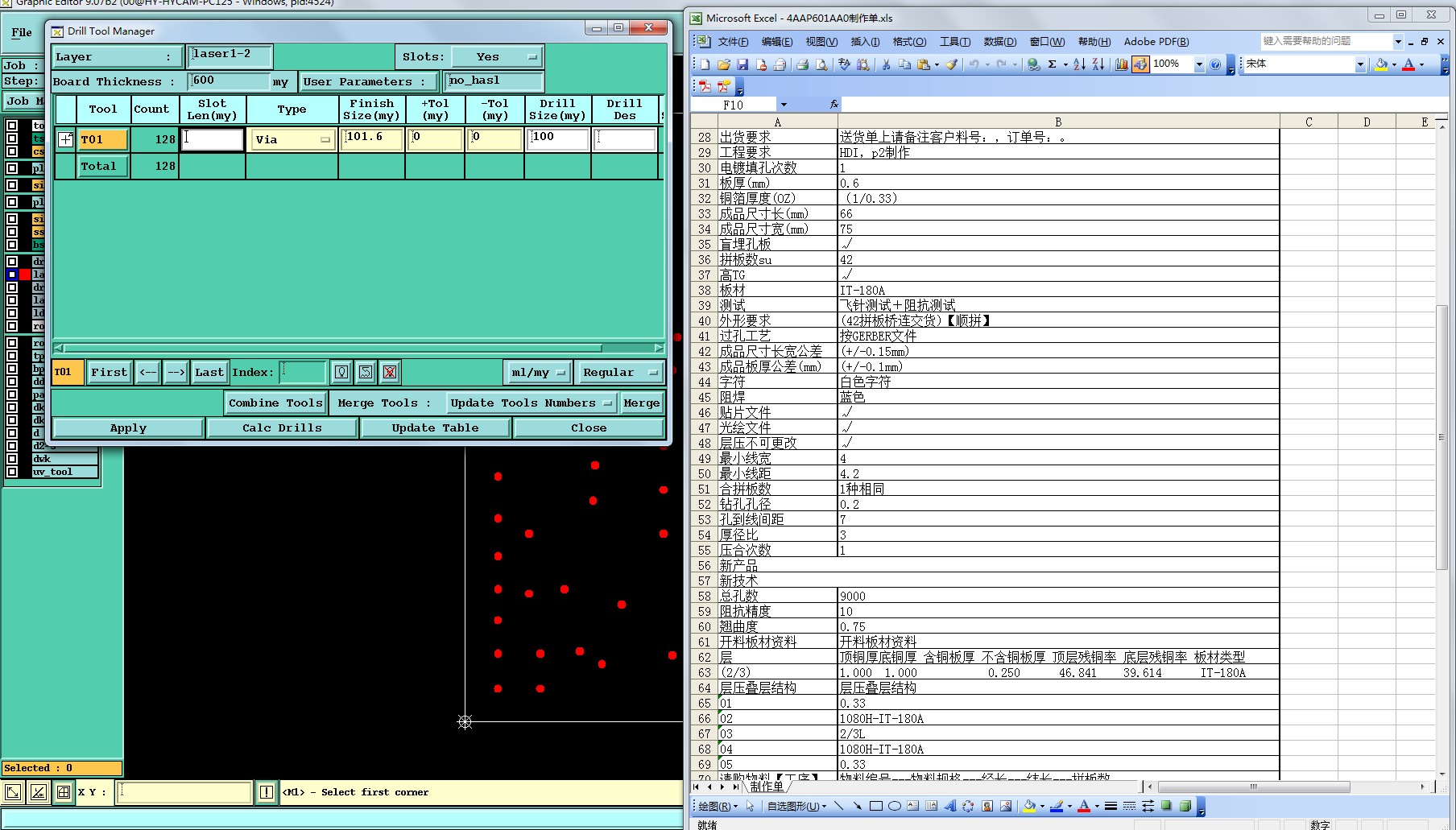Open the Chart Wizard icon
The width and height of the screenshot is (1456, 830).
coord(1121,64)
